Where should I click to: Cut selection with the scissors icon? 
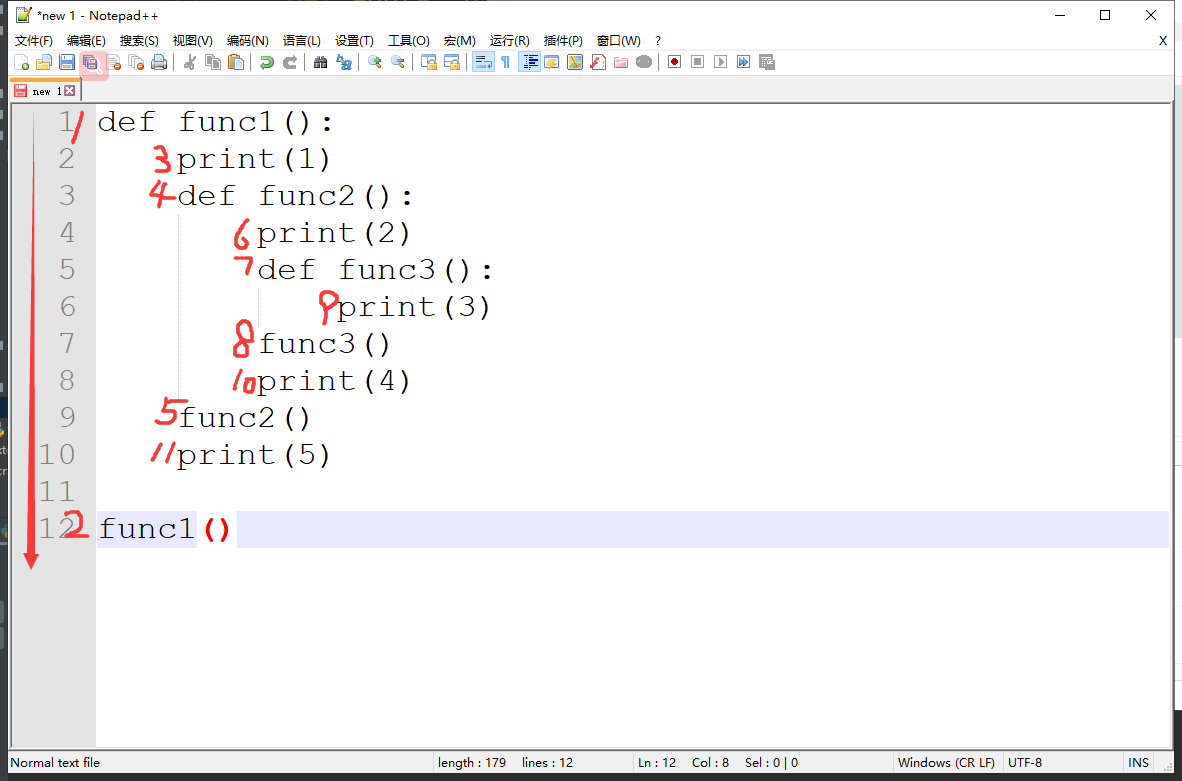click(190, 63)
